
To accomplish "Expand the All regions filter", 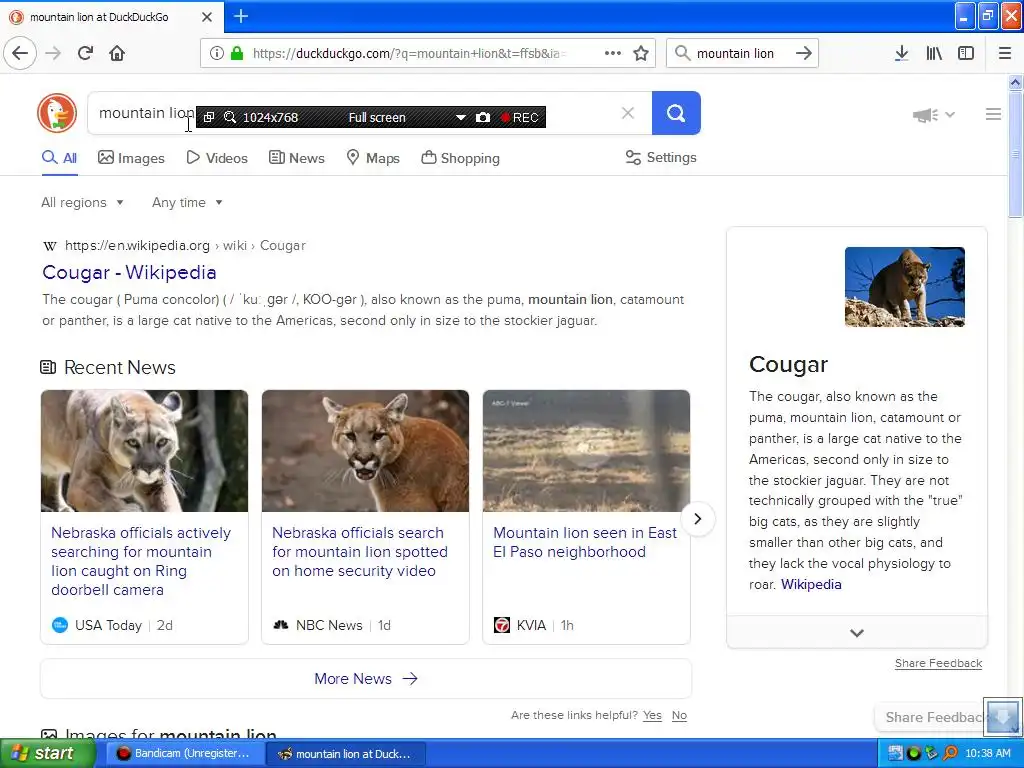I will point(82,202).
